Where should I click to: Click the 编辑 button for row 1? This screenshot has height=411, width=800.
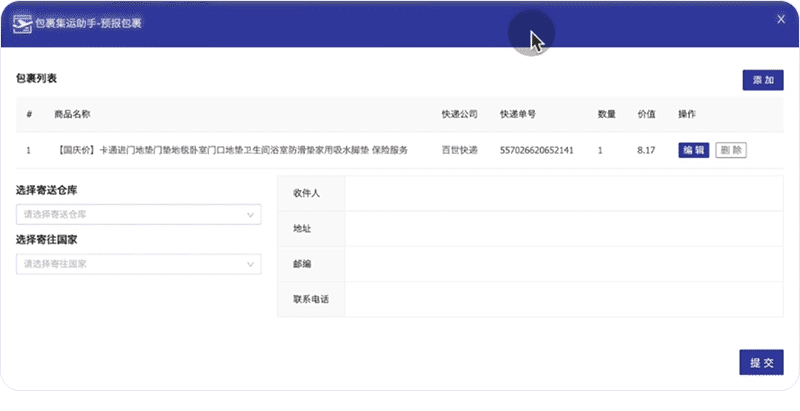point(694,150)
